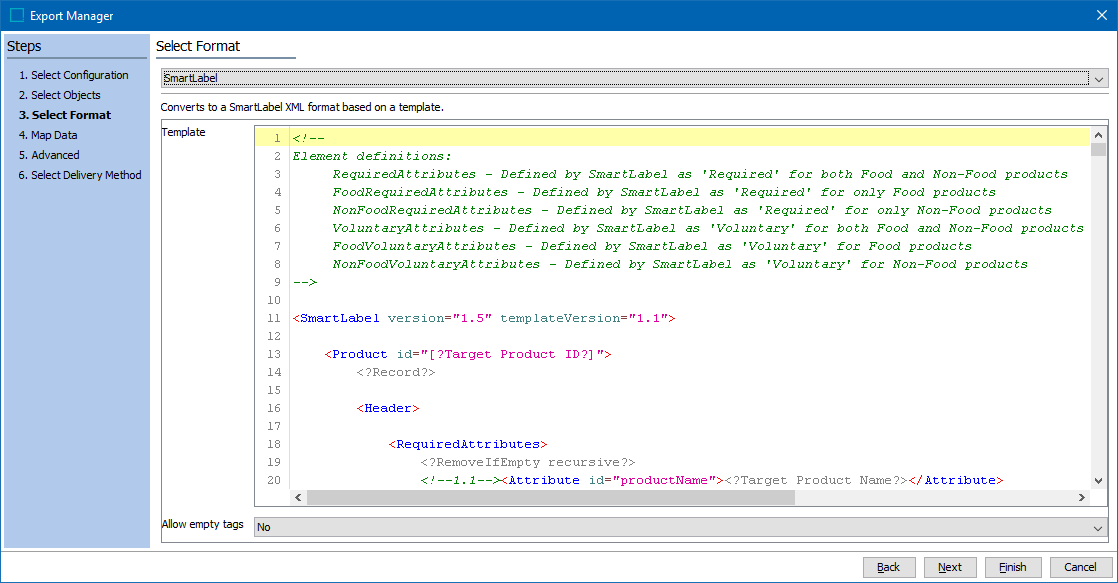1118x583 pixels.
Task: Click the Finish button
Action: coord(1012,567)
